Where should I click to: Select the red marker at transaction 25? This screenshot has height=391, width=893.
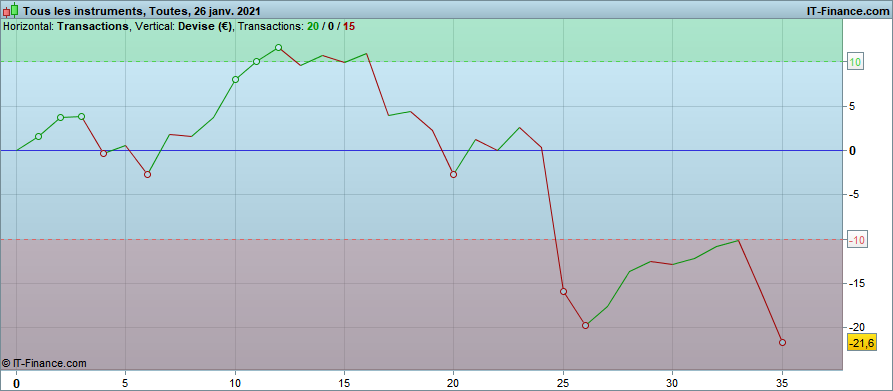pyautogui.click(x=563, y=291)
